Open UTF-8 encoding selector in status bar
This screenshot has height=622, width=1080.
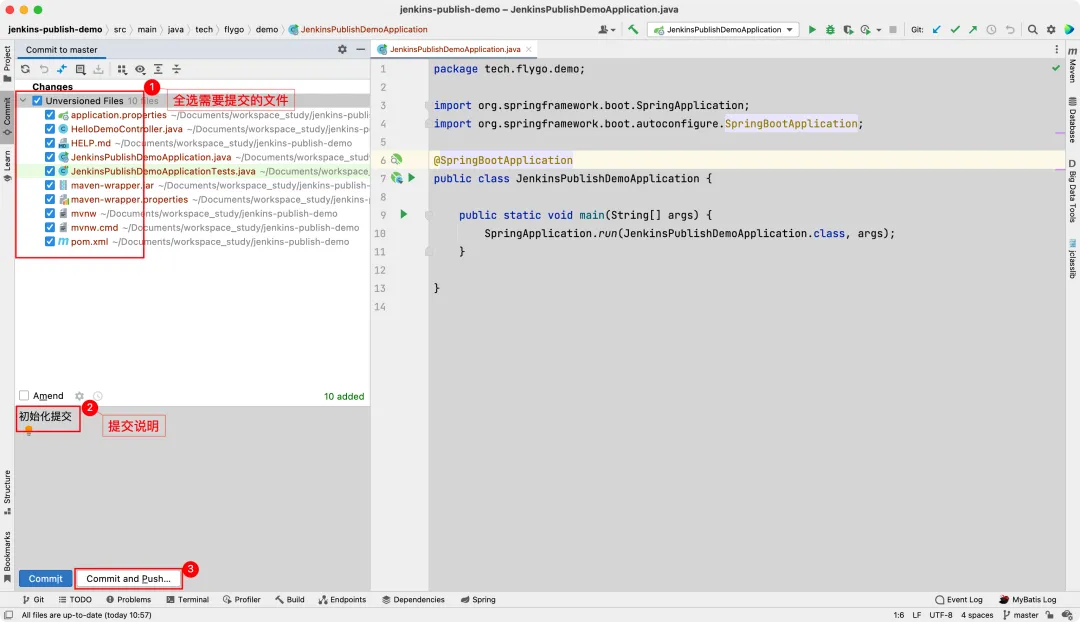tap(940, 615)
